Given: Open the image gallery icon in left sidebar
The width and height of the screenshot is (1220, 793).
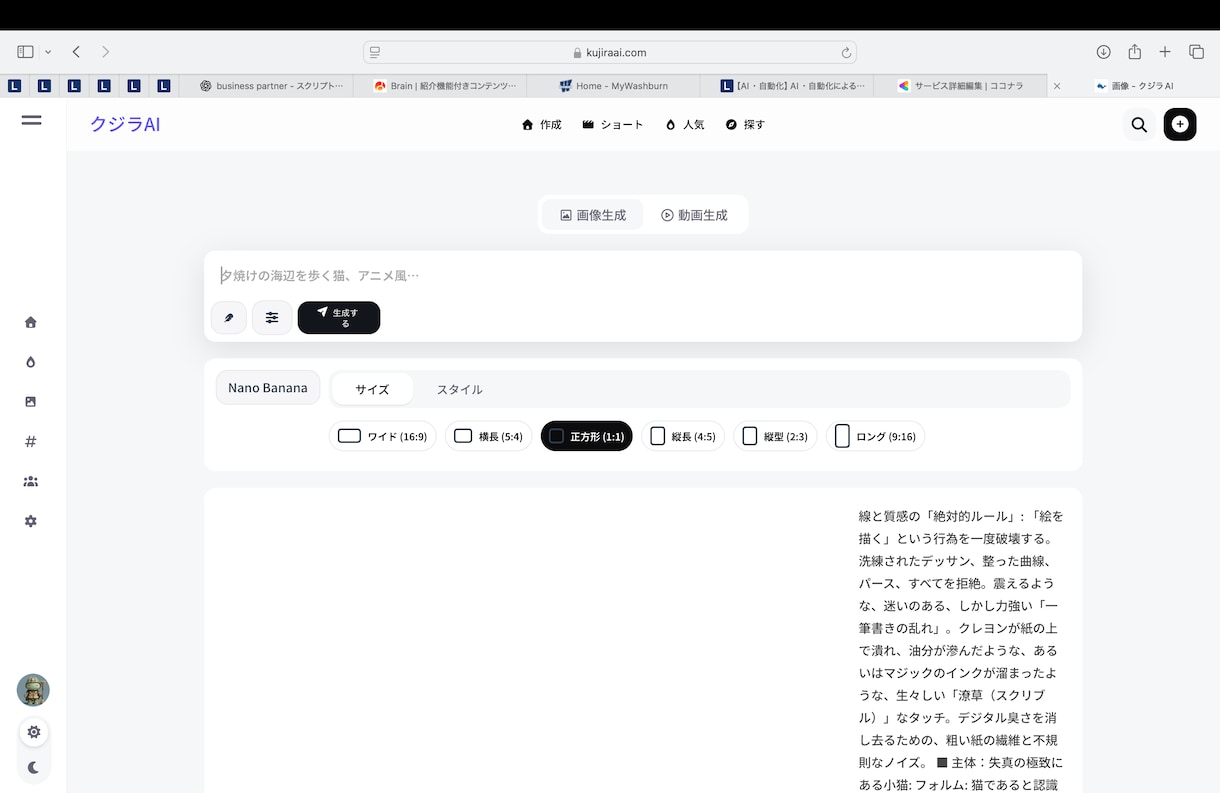Looking at the screenshot, I should click(x=31, y=402).
